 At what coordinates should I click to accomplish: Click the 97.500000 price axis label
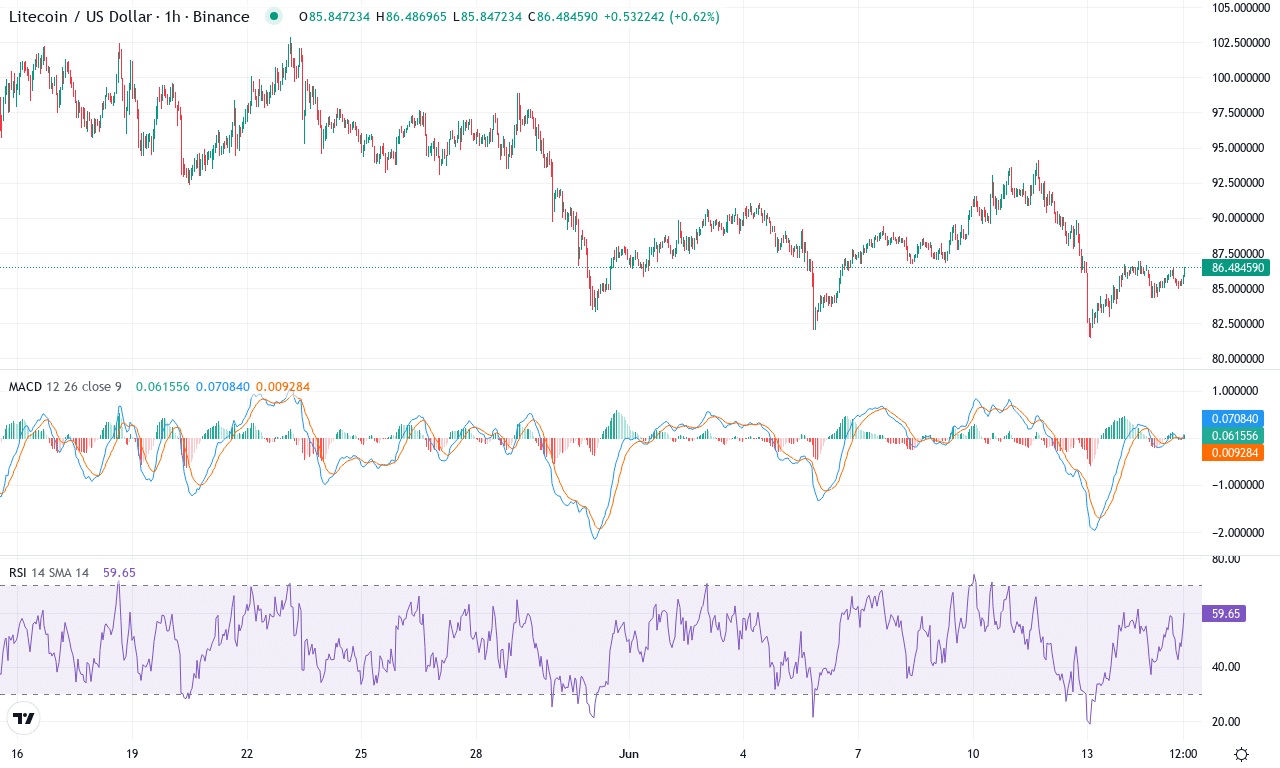[1240, 112]
